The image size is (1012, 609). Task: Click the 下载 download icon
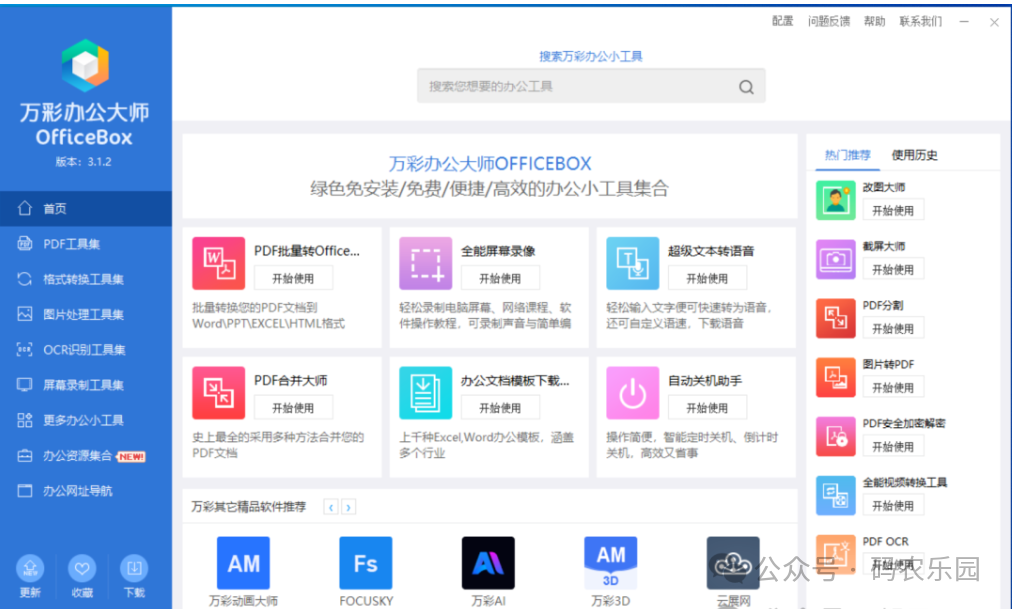tap(134, 568)
